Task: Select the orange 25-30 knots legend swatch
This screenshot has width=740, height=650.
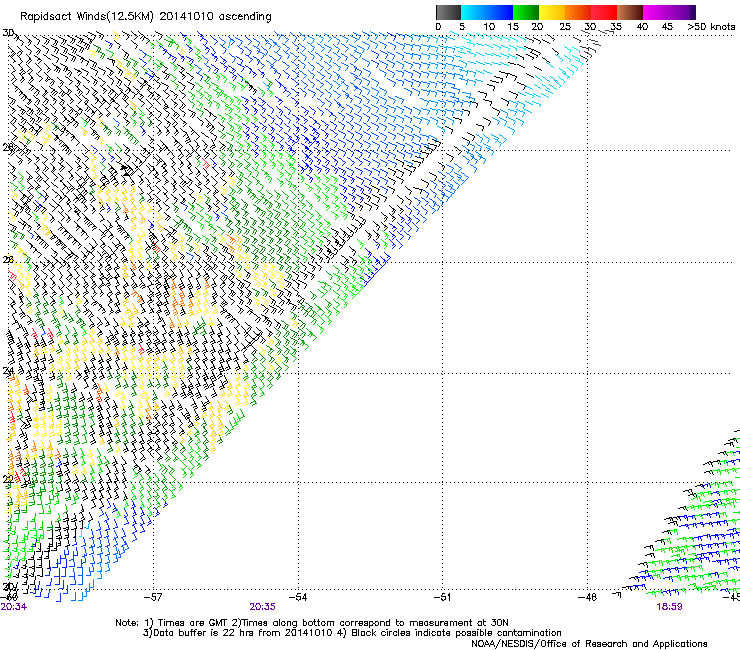Action: (x=578, y=12)
